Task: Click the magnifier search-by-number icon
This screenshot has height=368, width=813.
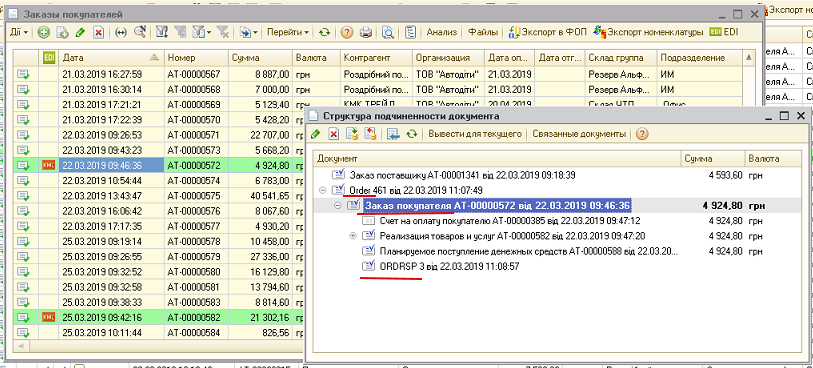Action: [x=139, y=32]
